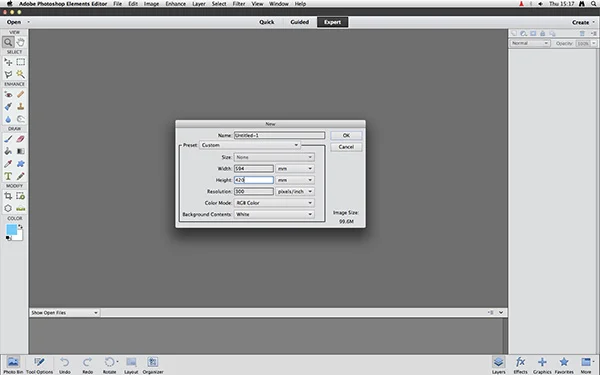Click Cancel in New dialog
The image size is (600, 375).
pos(346,147)
